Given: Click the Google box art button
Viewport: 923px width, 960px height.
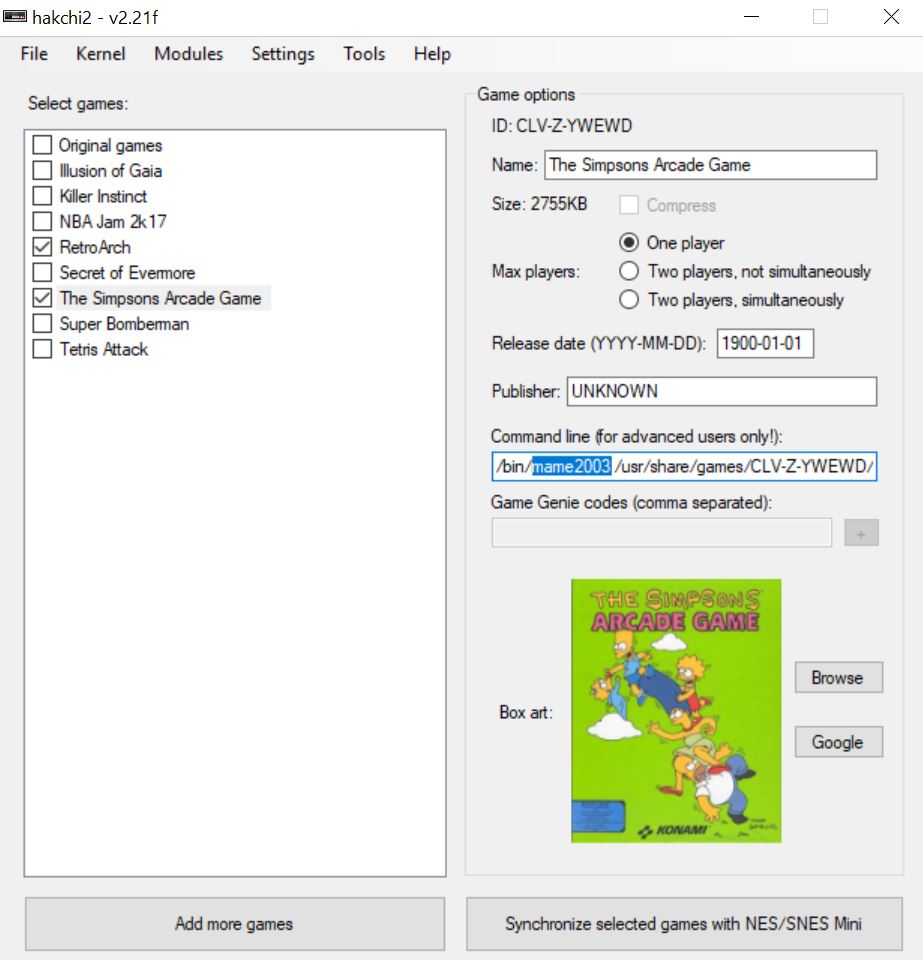Looking at the screenshot, I should point(839,741).
